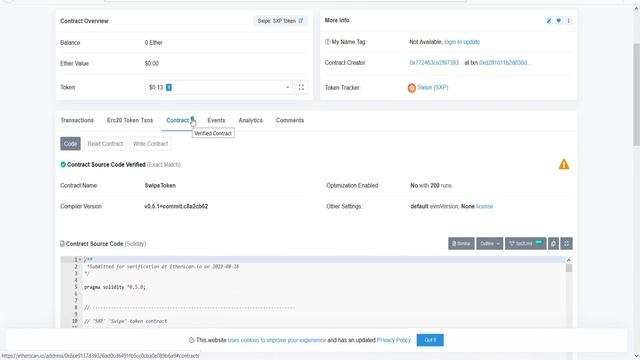Screen dimensions: 640x360
Task: Dismiss cookie banner with Got it button
Action: 430,340
